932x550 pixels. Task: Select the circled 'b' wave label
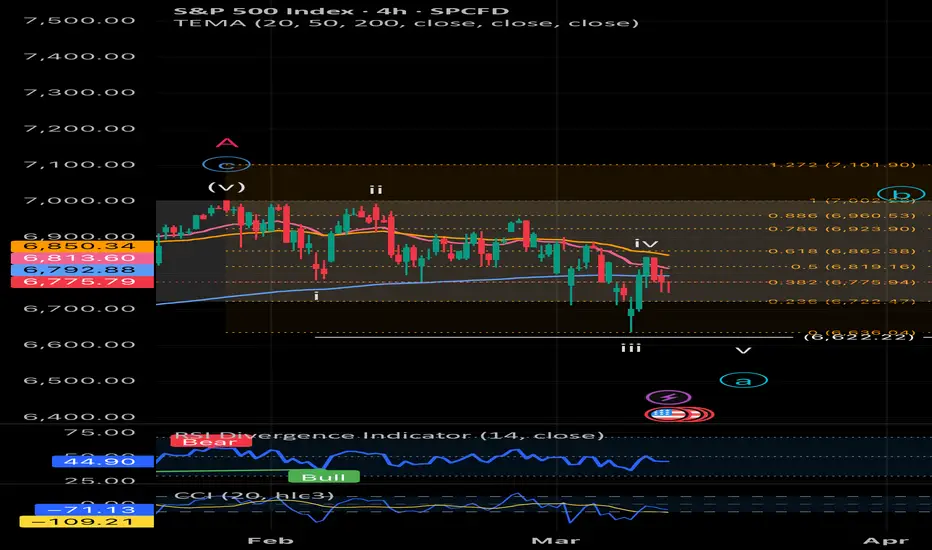901,194
